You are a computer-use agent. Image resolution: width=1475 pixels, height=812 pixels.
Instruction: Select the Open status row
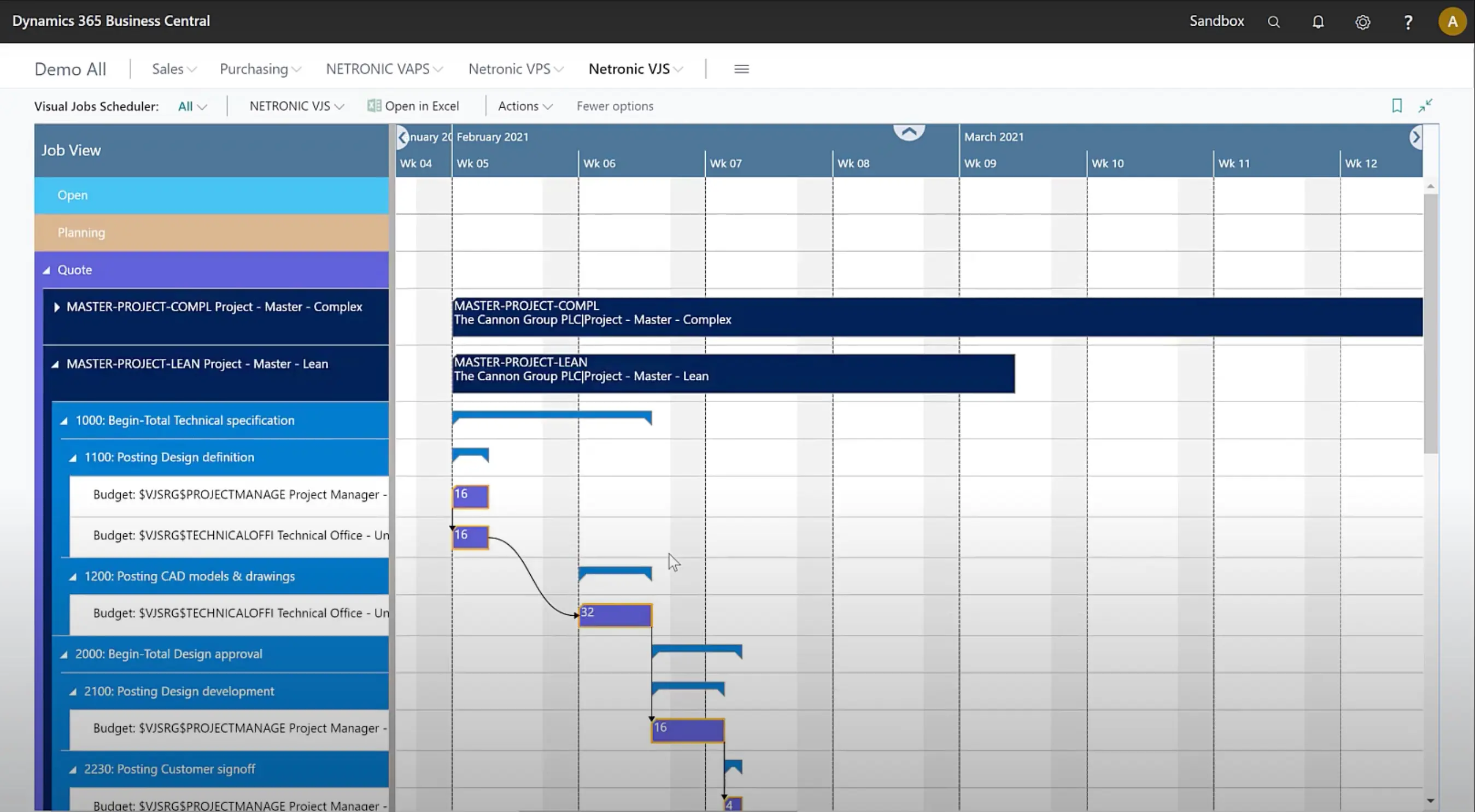211,195
